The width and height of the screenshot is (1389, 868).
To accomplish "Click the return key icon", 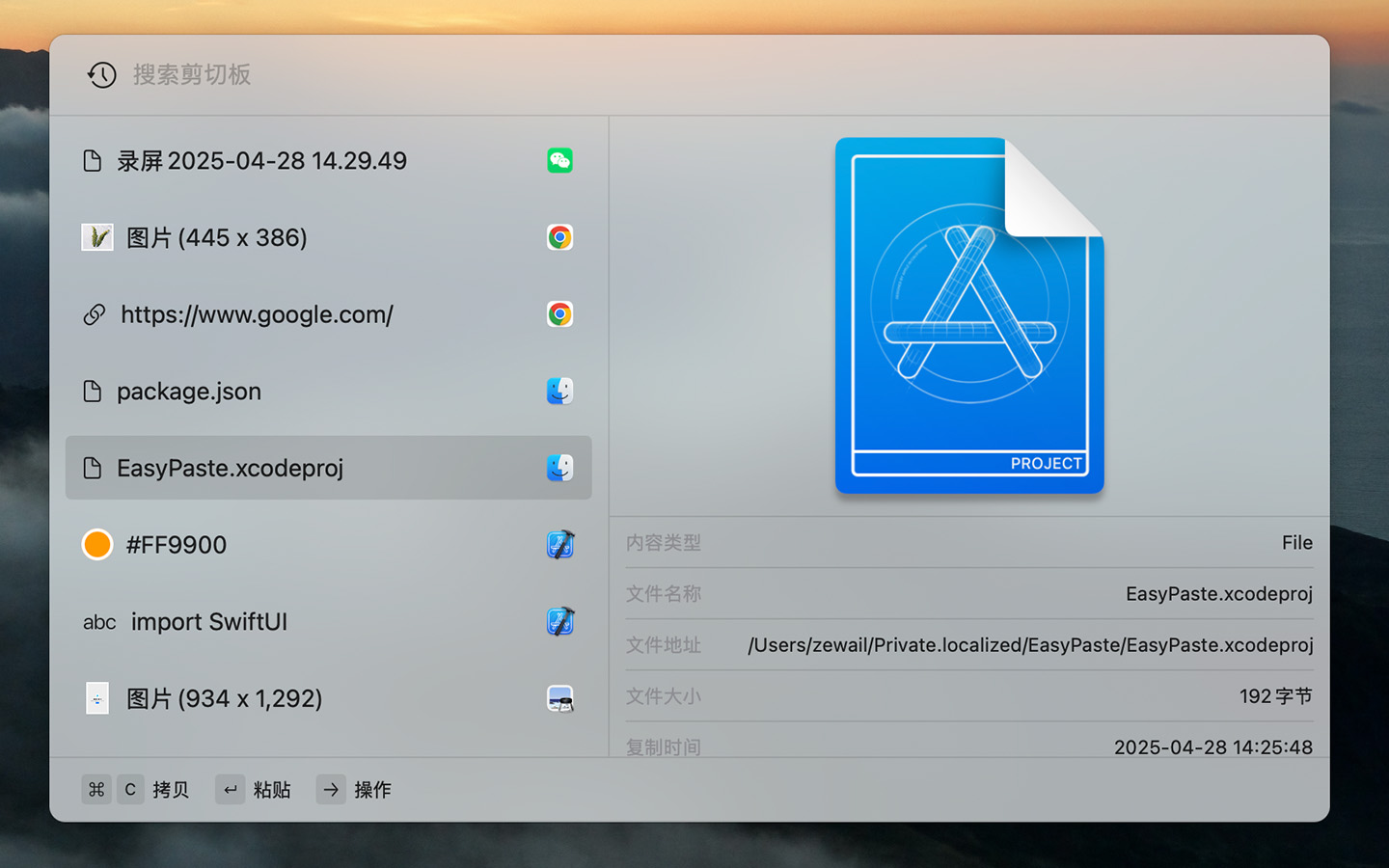I will coord(230,790).
